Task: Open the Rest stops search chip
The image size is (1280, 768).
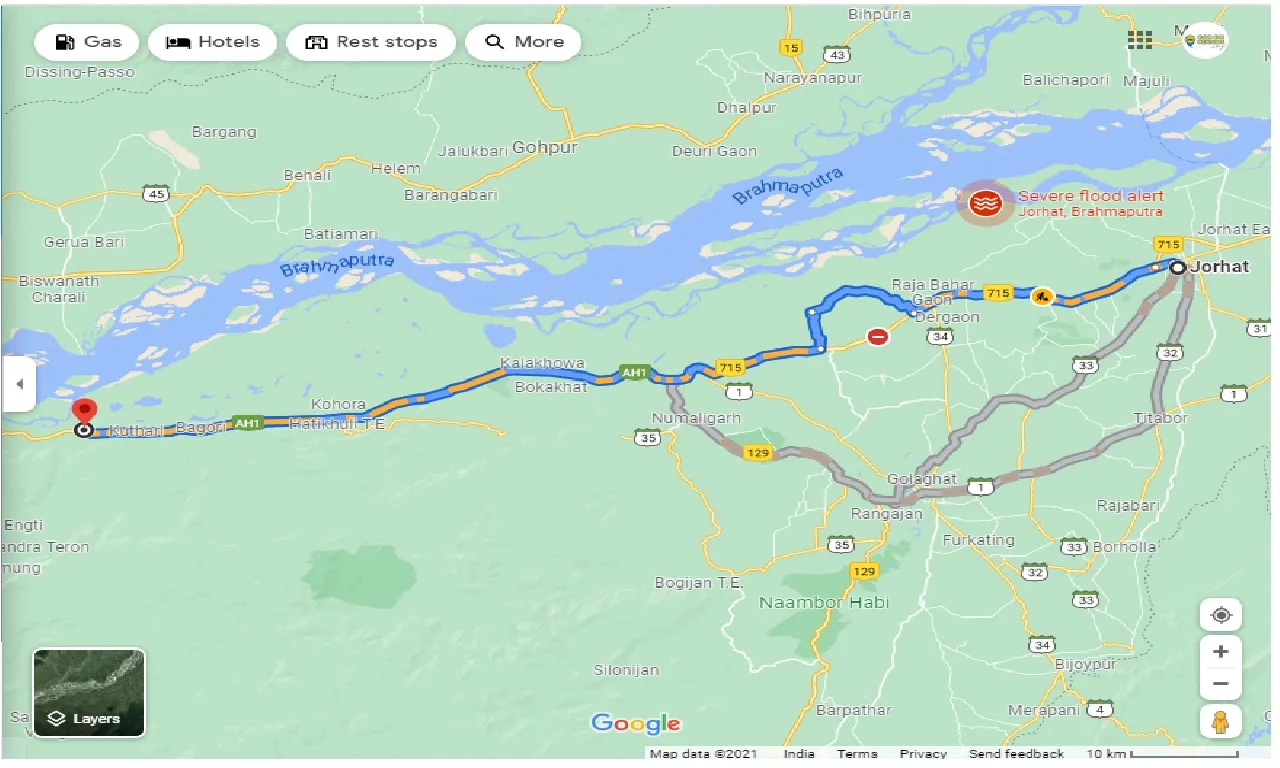Action: coord(371,42)
